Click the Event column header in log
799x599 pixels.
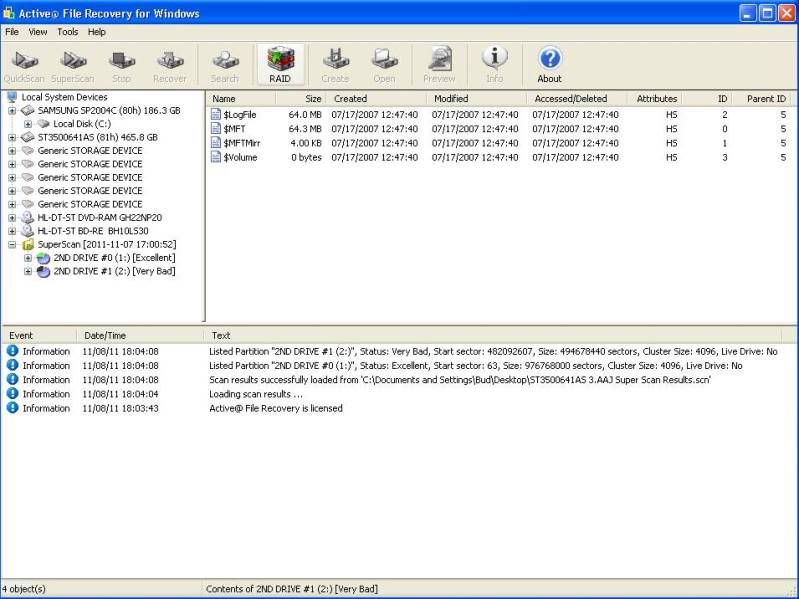point(39,335)
